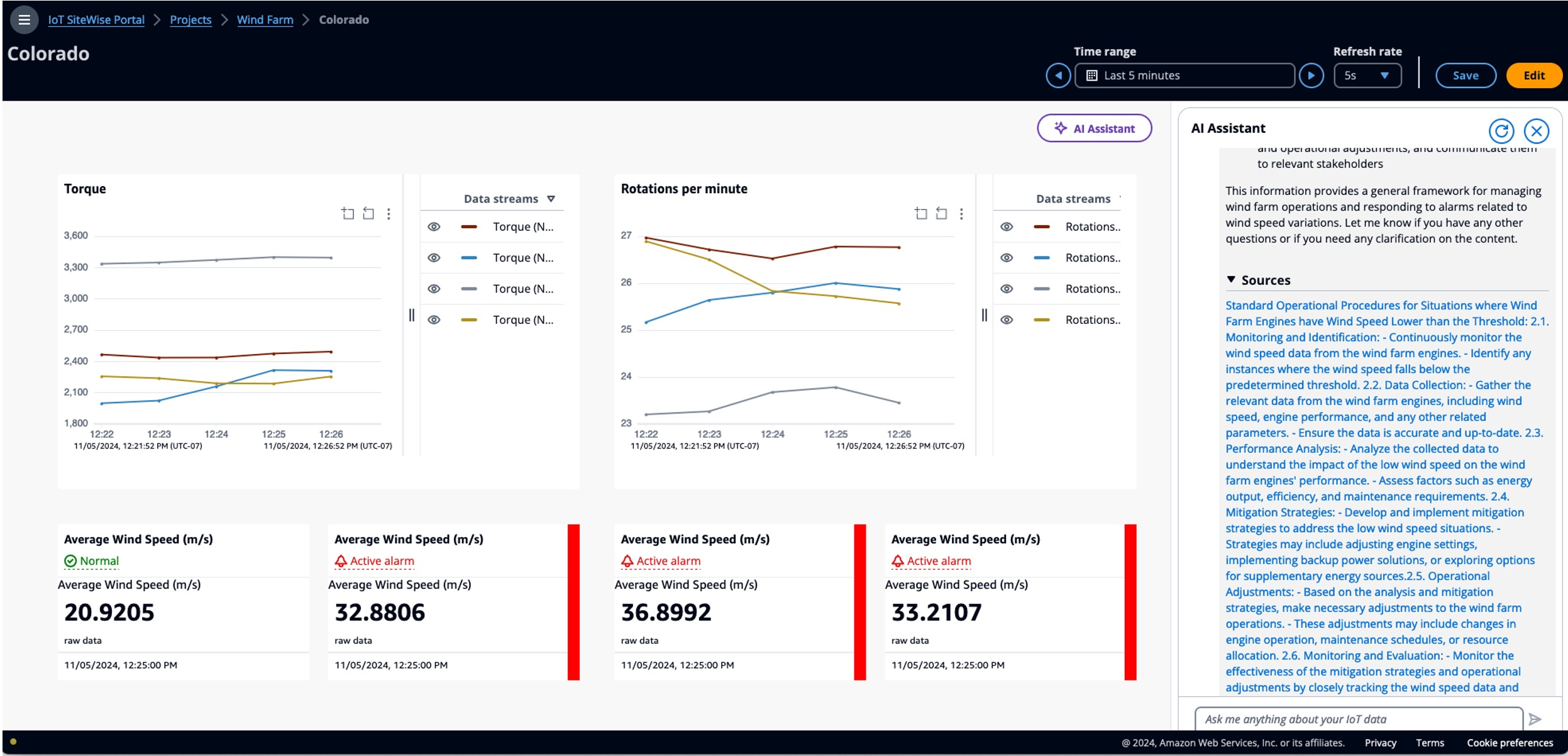Open the Last 5 minutes time range picker
Viewport: 1568px width, 756px height.
(x=1184, y=75)
